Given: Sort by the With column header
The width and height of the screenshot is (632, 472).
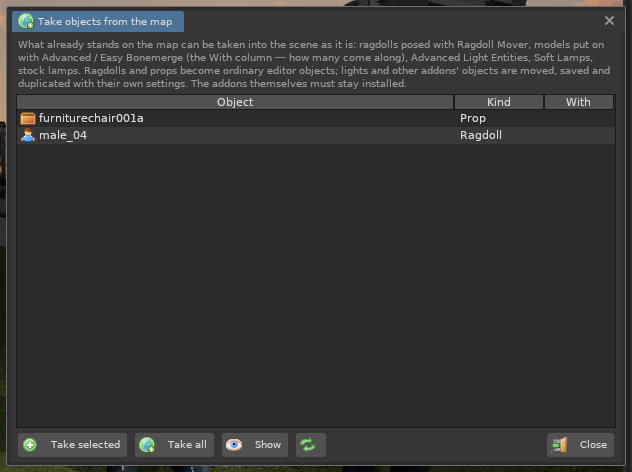Looking at the screenshot, I should pyautogui.click(x=578, y=102).
